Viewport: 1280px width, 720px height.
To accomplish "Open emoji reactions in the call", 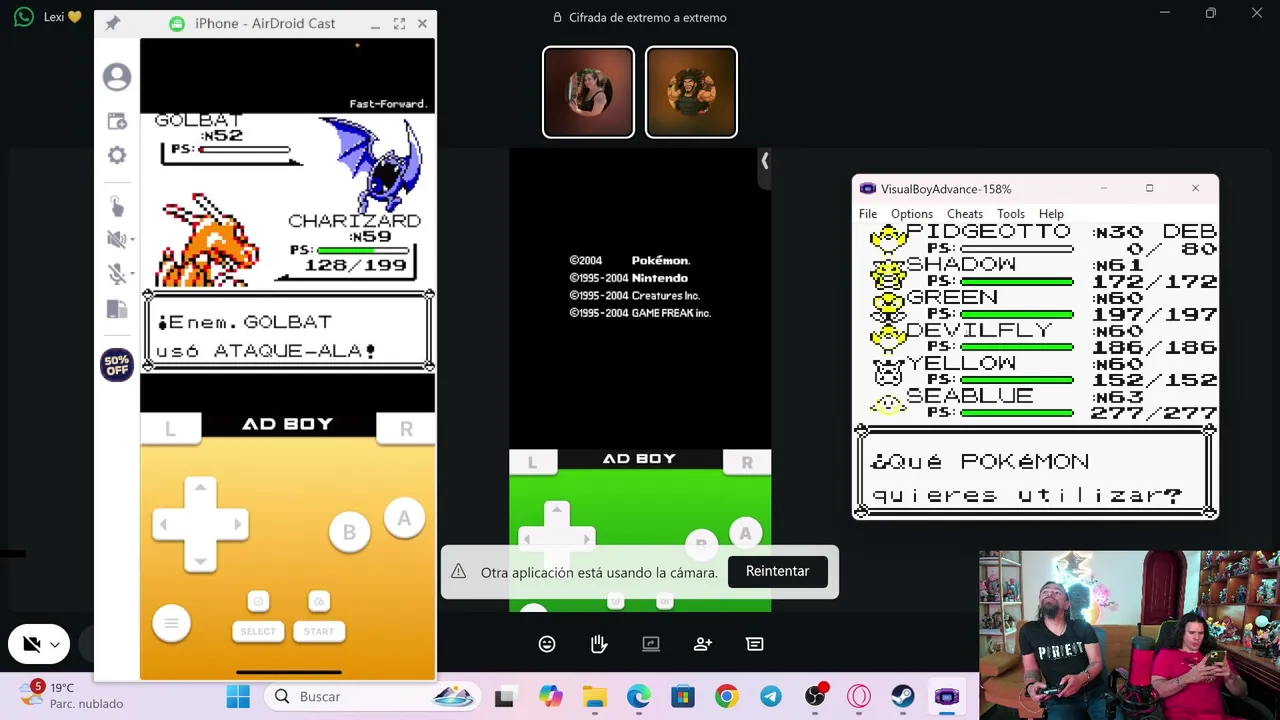I will [547, 644].
